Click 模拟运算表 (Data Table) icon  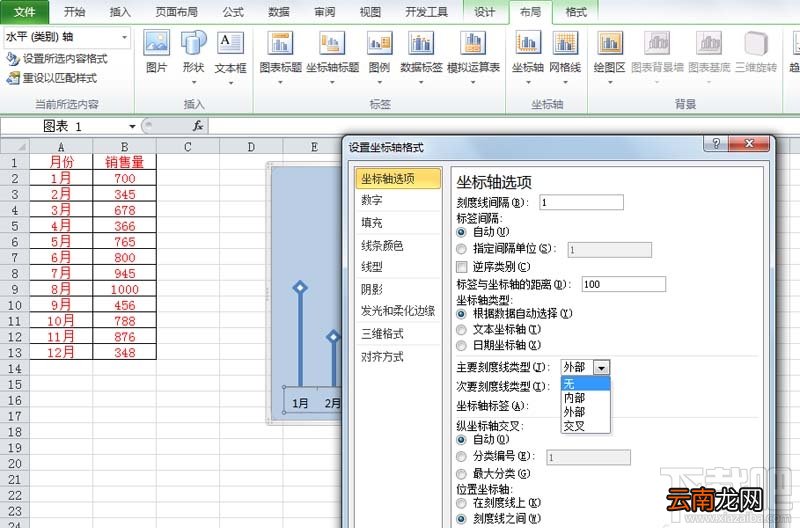click(473, 43)
